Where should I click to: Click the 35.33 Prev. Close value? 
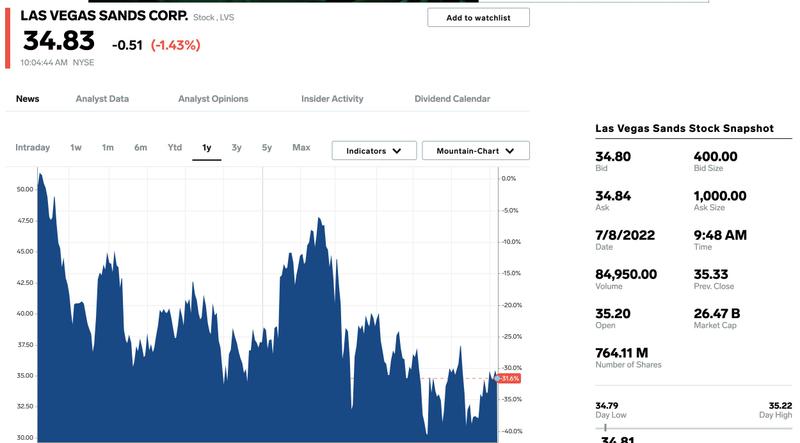point(711,275)
